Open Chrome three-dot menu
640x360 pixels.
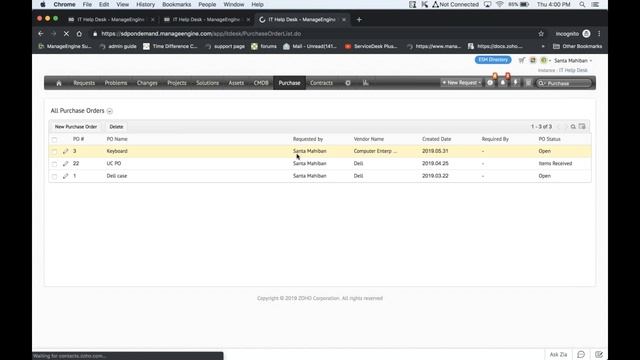tap(599, 34)
